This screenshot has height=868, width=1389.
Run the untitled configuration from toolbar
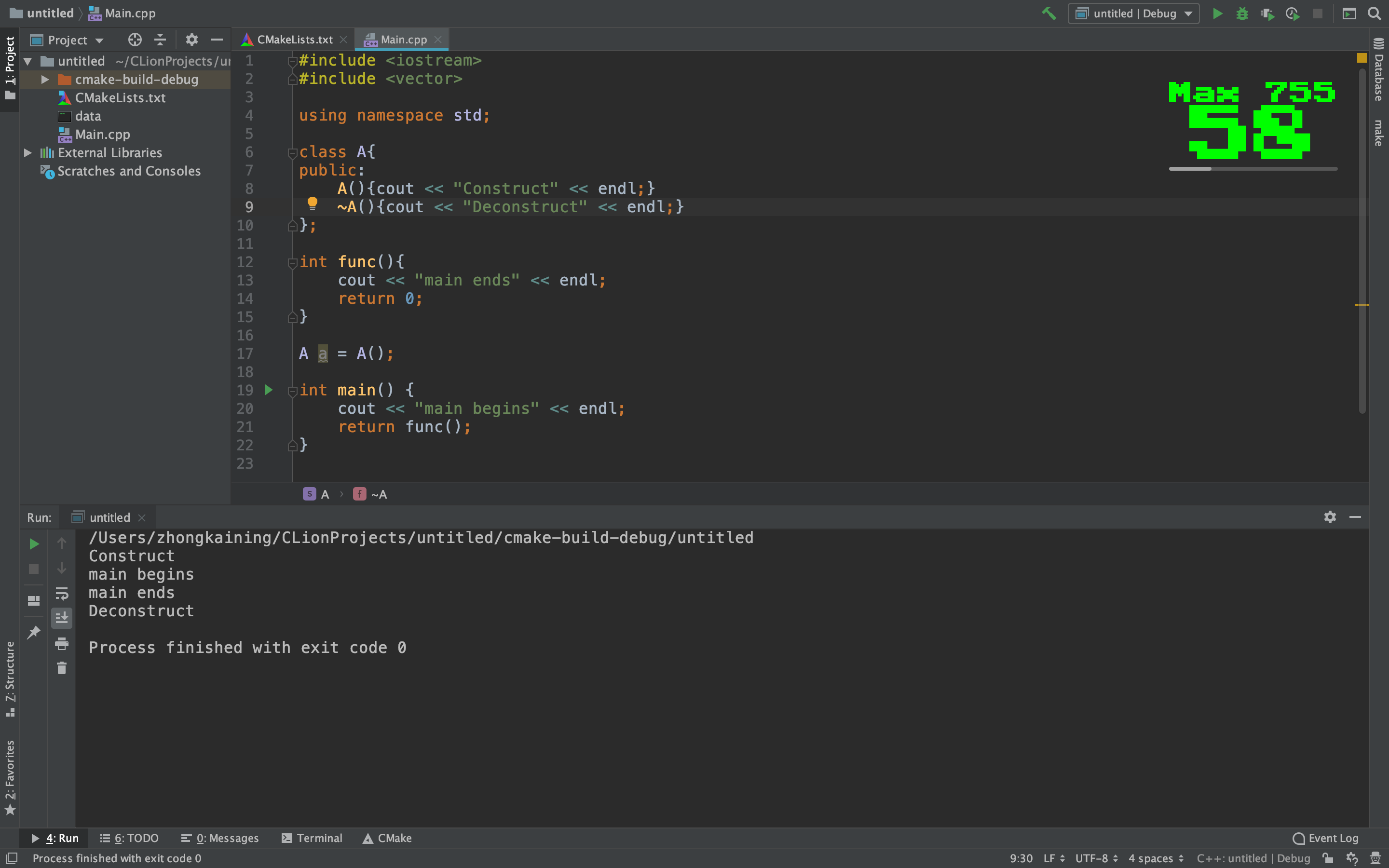click(1217, 13)
